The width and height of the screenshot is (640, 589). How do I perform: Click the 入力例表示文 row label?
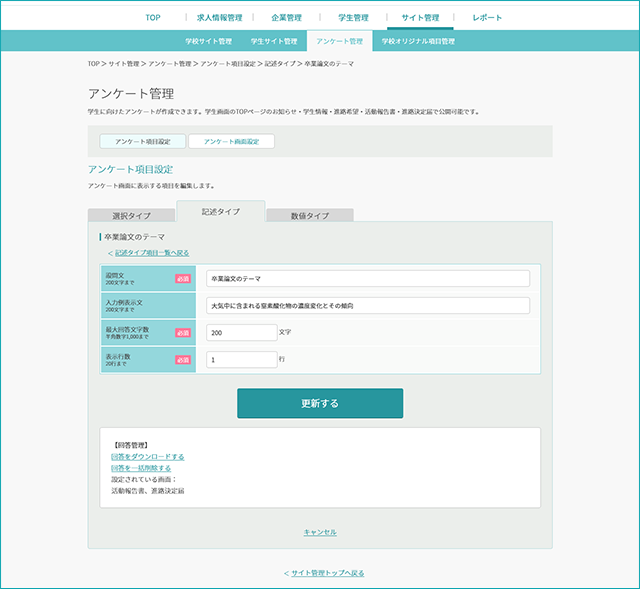124,302
